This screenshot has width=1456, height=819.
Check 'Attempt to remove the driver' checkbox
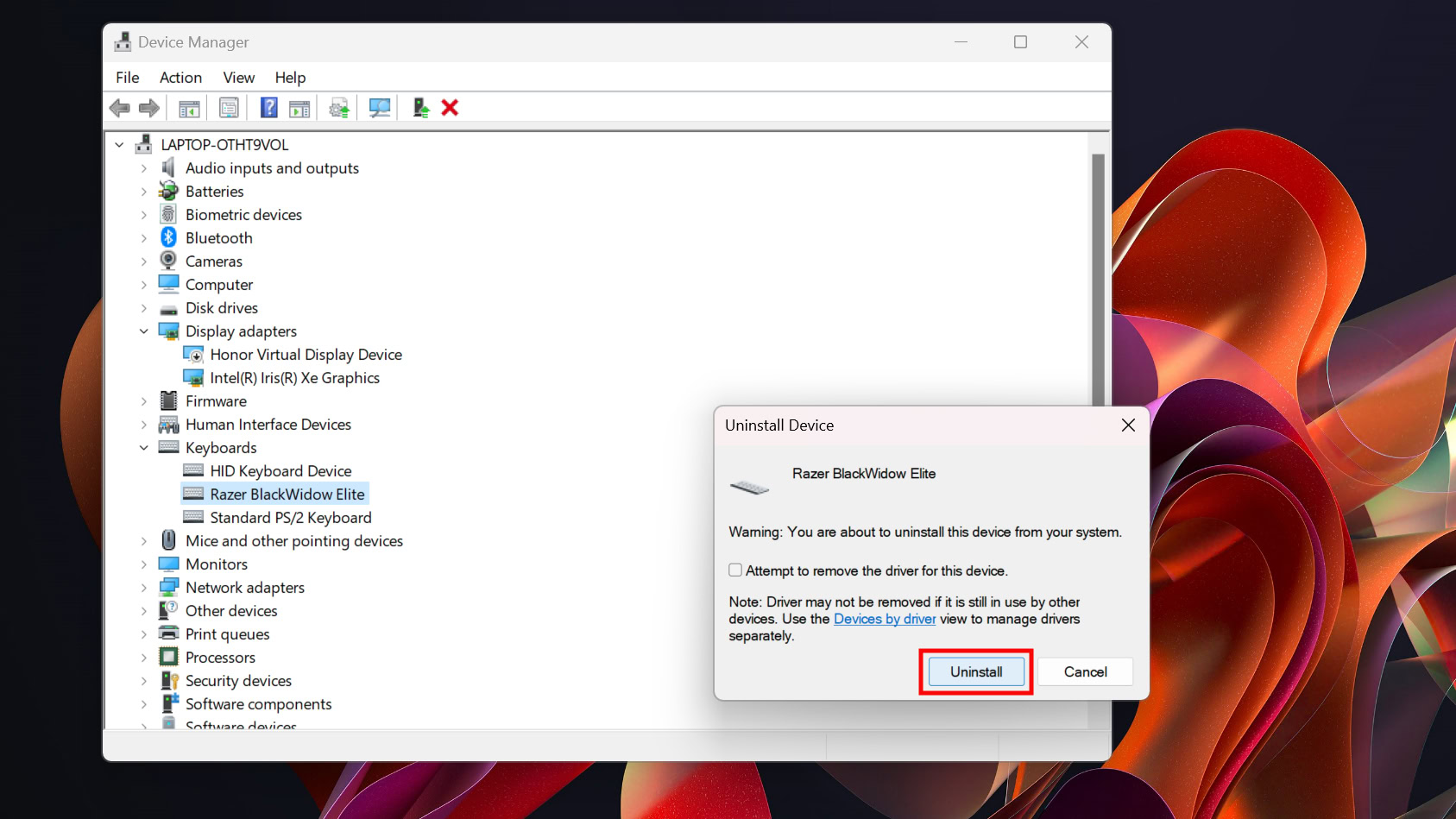coord(735,570)
